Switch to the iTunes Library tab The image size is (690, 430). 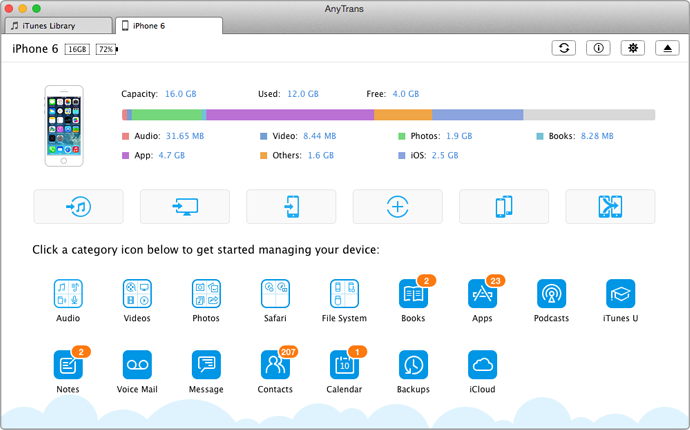pos(57,24)
